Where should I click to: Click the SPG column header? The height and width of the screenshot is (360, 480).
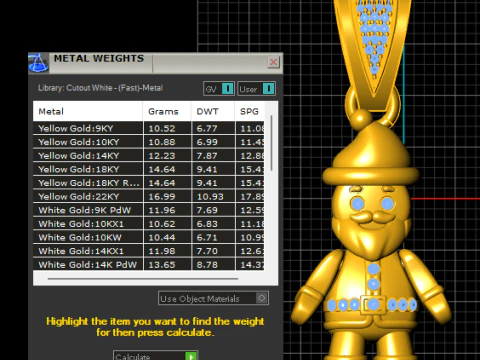[250, 111]
